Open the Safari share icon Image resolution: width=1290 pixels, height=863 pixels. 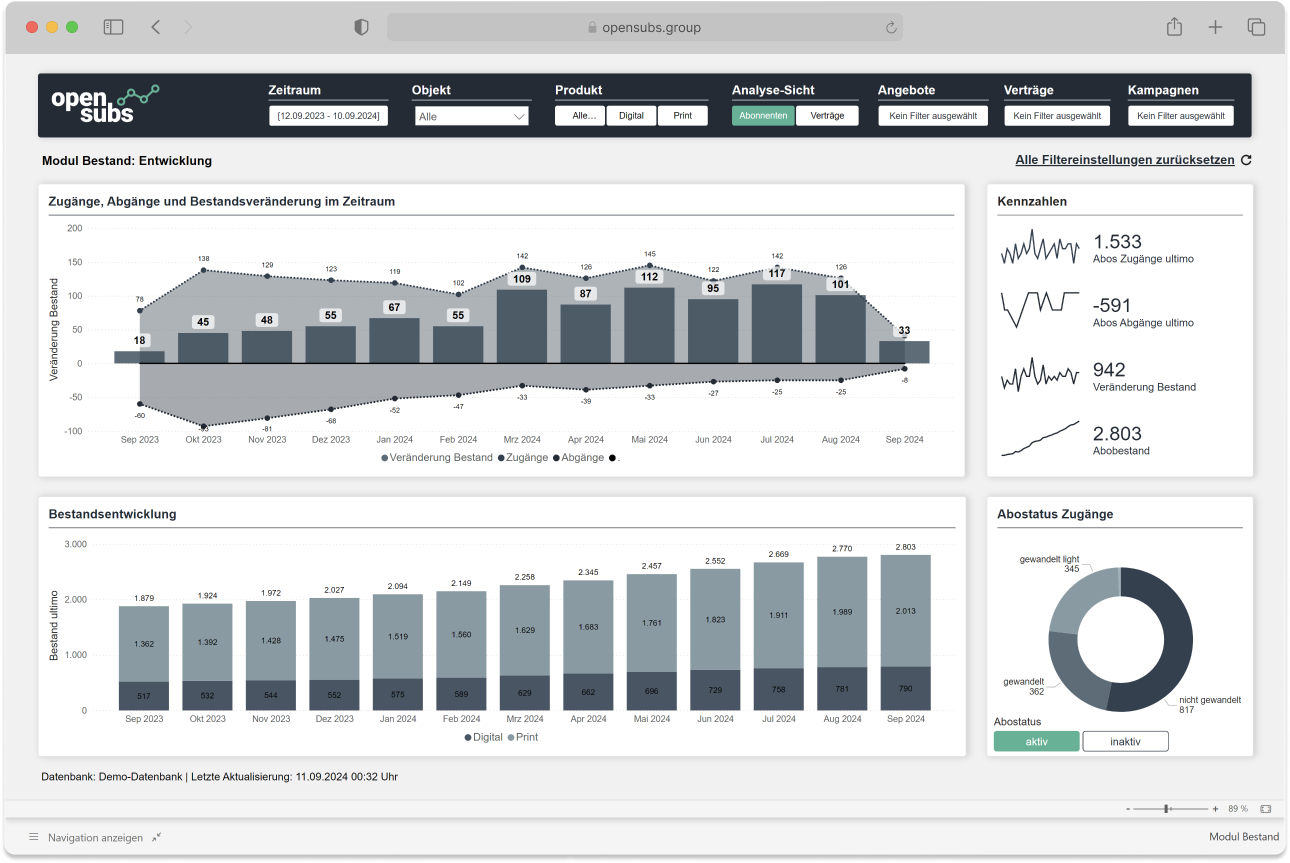[1174, 27]
